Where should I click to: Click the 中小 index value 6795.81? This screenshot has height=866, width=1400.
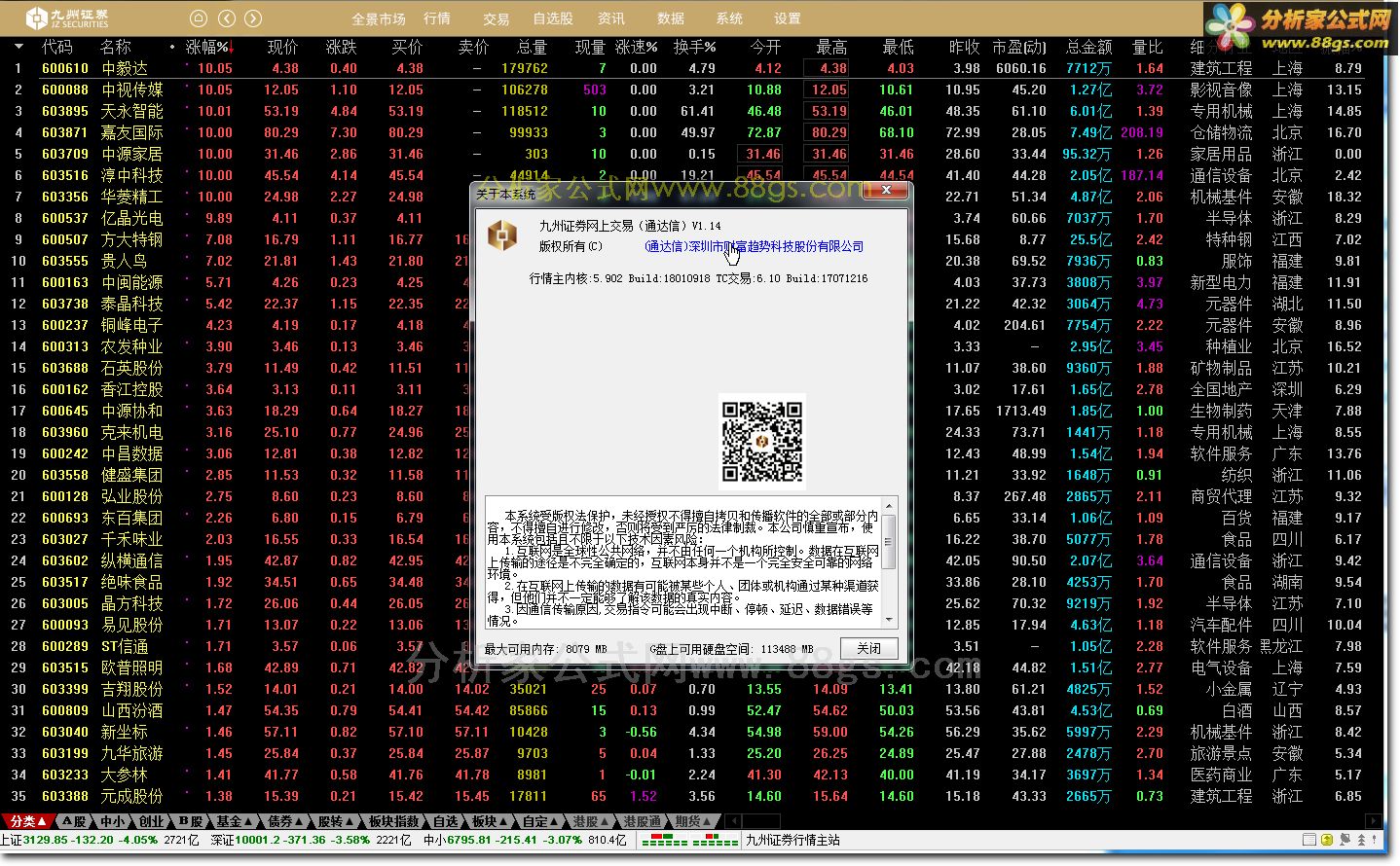tap(470, 840)
